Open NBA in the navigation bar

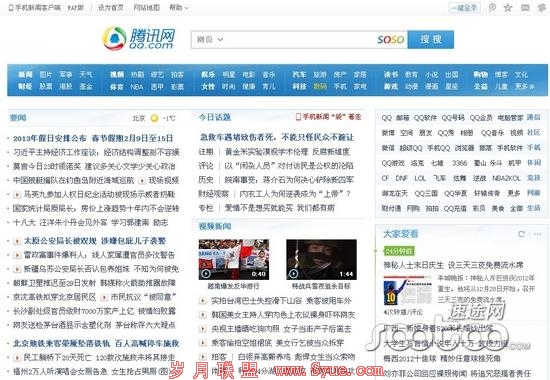137,86
